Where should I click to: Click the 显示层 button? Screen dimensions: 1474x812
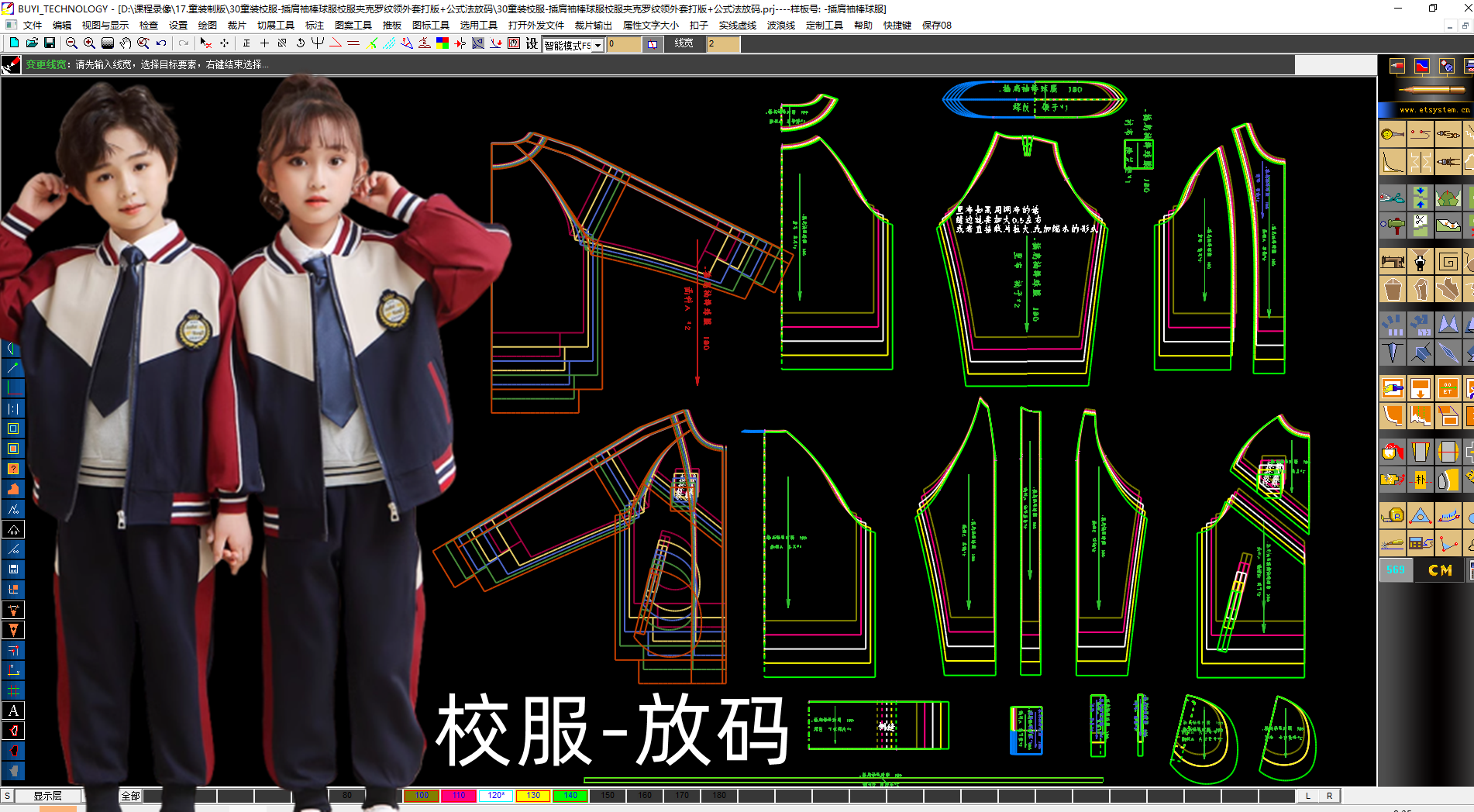47,796
